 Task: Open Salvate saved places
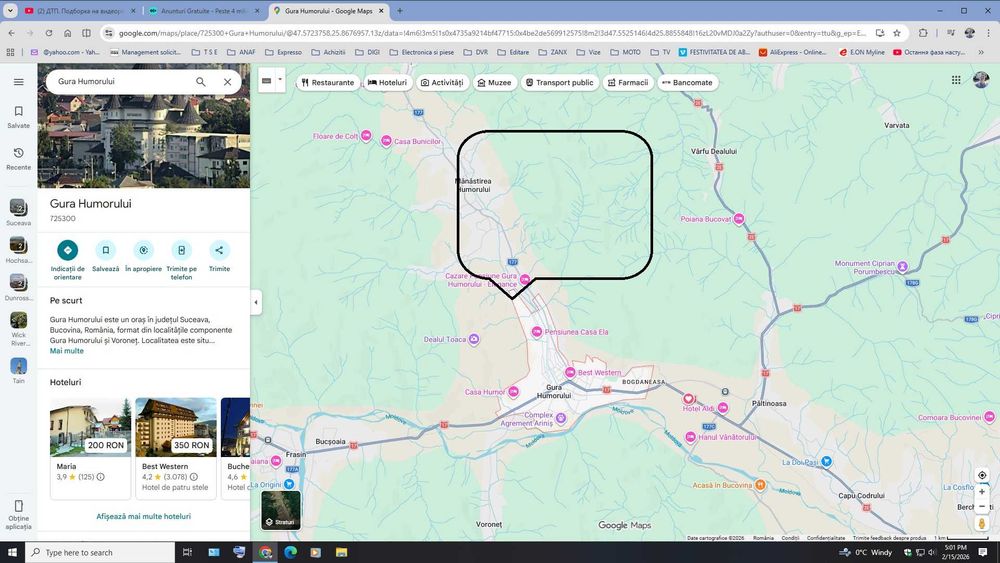18,117
